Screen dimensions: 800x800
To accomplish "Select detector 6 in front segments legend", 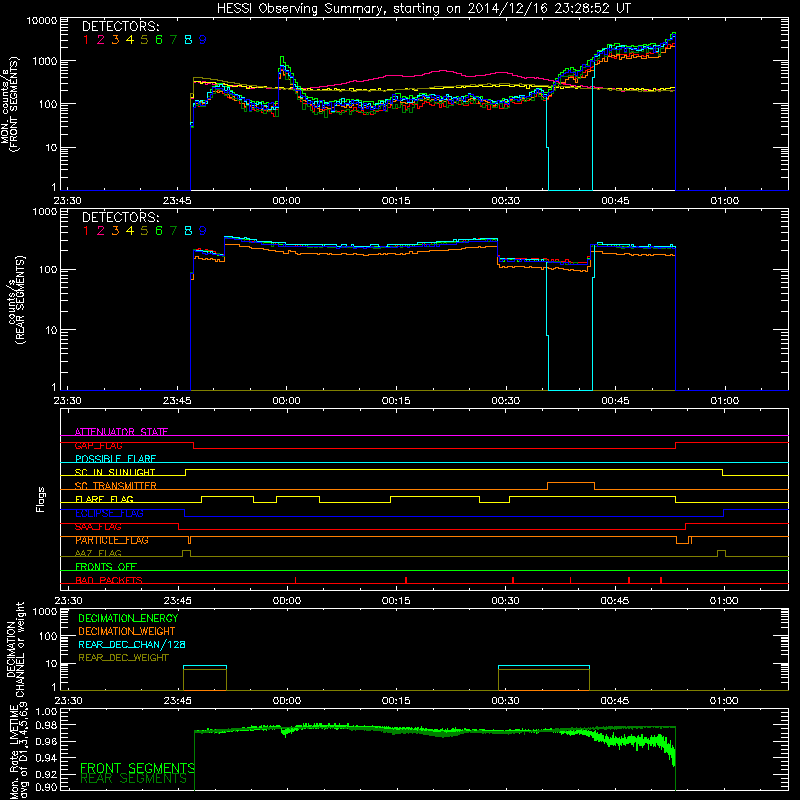I will [159, 40].
